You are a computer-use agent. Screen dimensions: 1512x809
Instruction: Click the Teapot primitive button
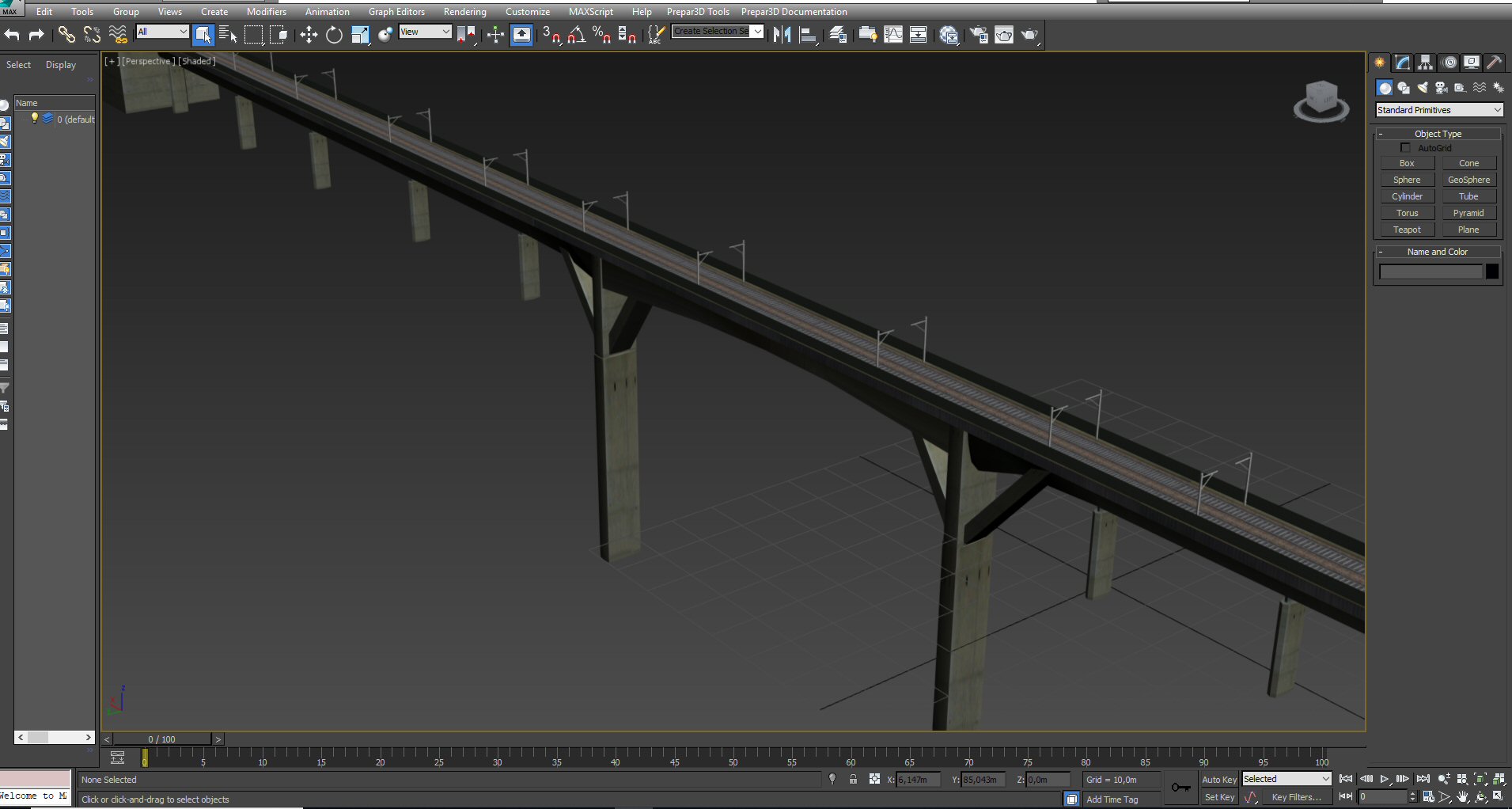point(1407,230)
